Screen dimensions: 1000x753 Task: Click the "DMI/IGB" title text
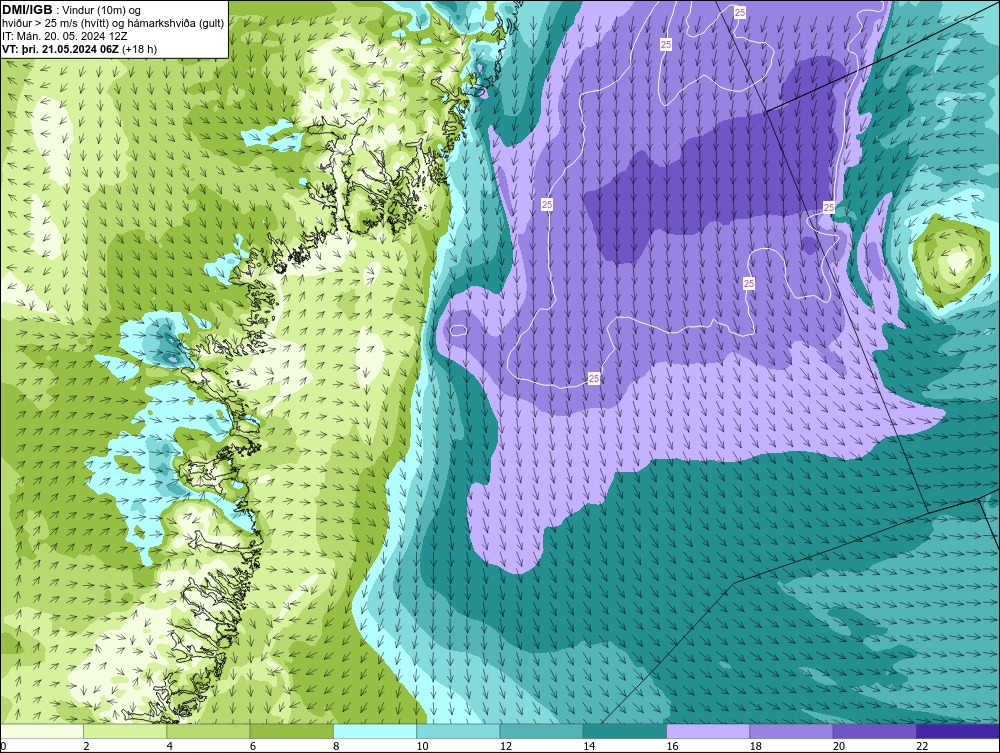click(x=27, y=10)
